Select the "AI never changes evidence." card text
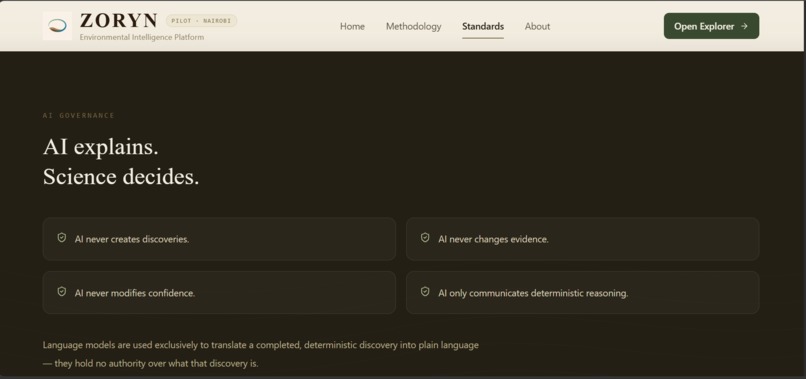806x379 pixels. point(493,239)
